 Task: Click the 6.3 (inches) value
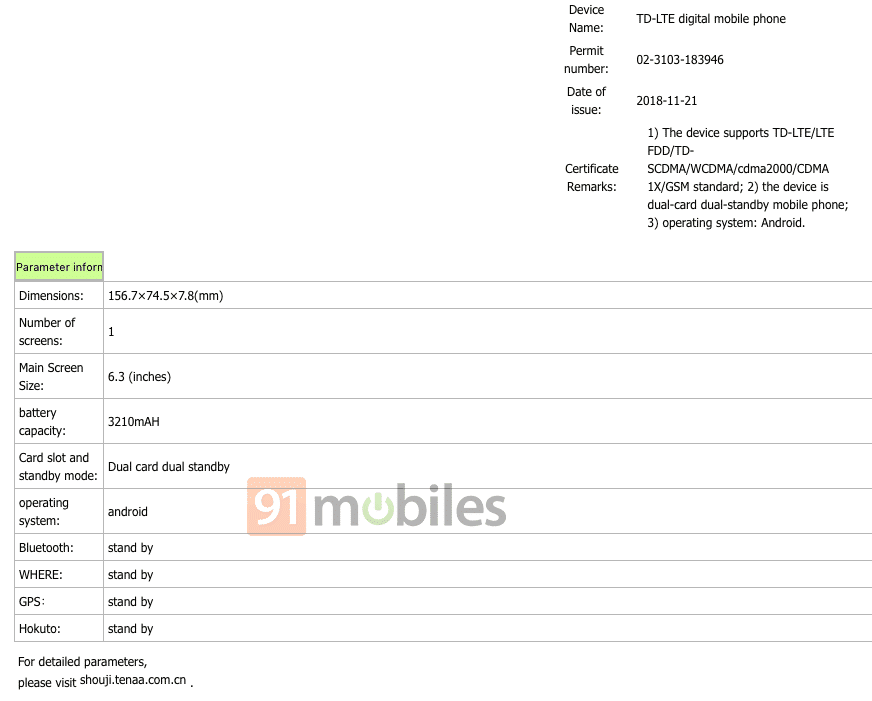(139, 377)
